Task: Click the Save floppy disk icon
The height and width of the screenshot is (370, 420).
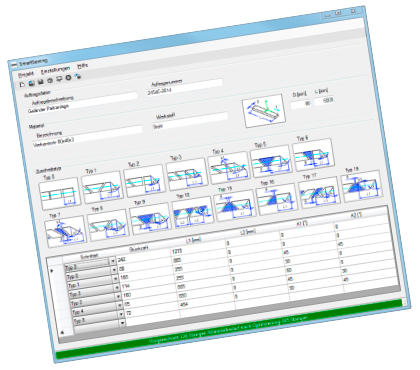Action: [41, 82]
